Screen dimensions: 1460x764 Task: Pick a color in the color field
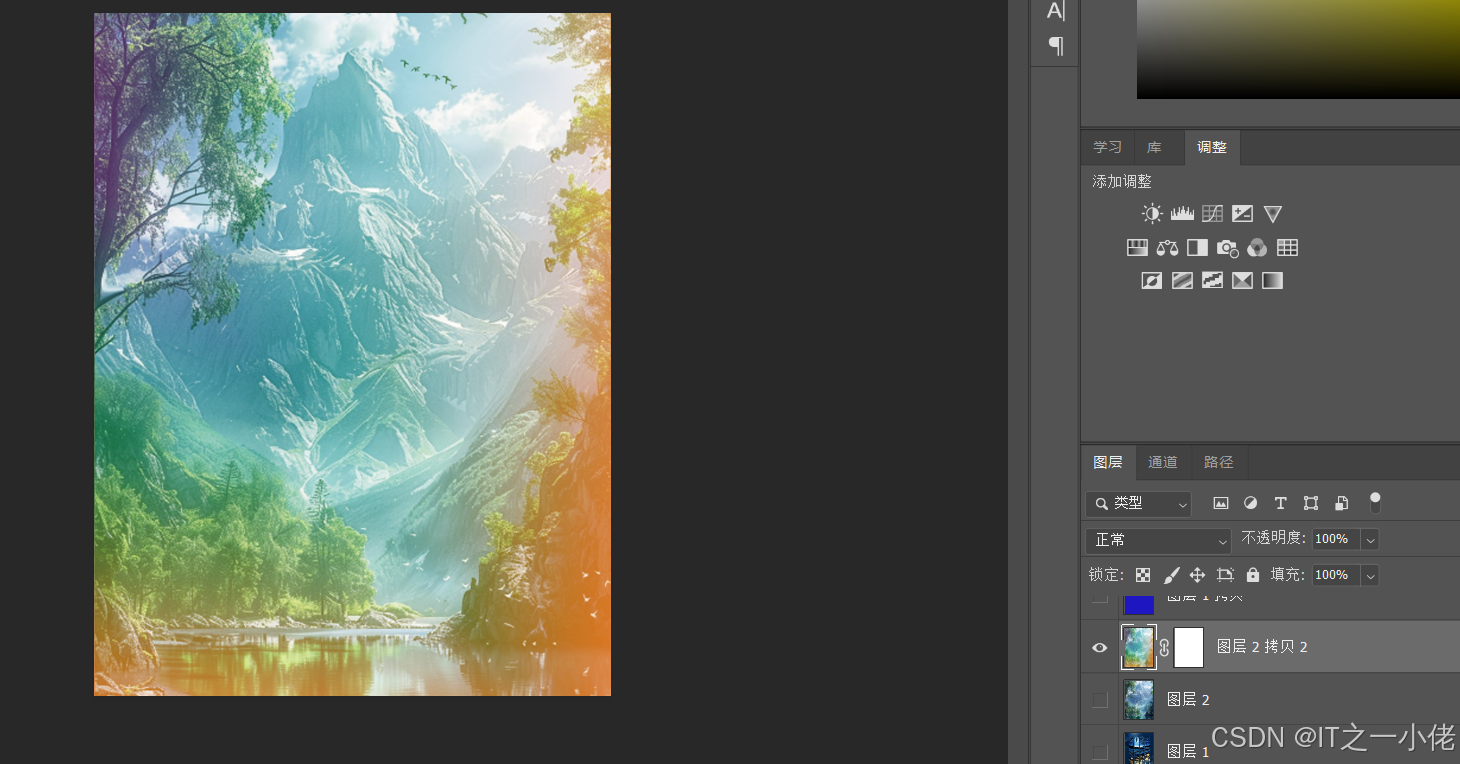1298,48
